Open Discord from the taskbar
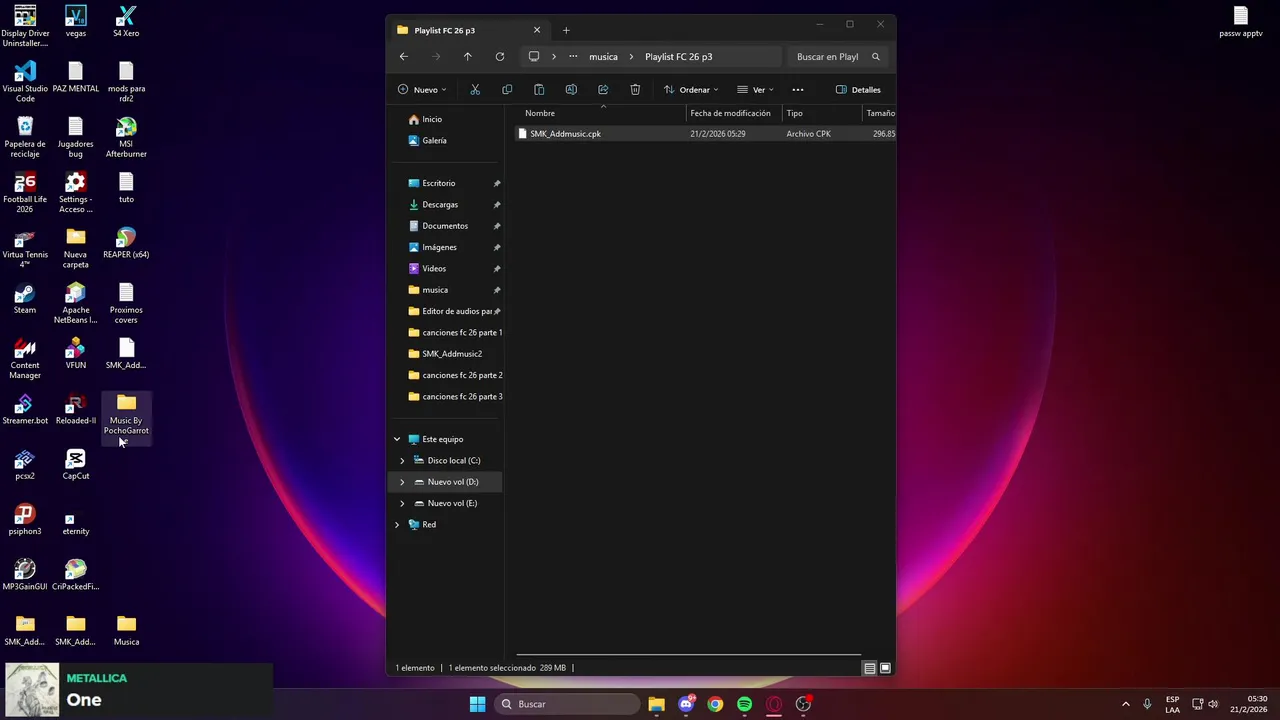This screenshot has width=1280, height=720. (x=686, y=704)
